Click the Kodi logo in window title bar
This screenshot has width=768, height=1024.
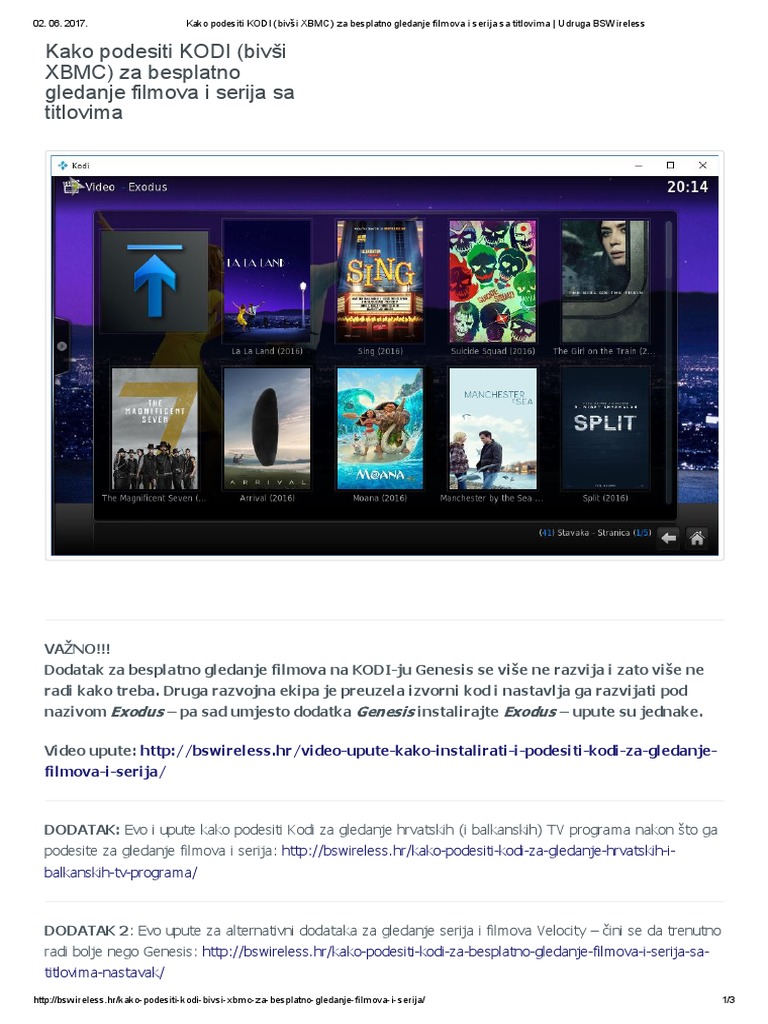pos(63,165)
